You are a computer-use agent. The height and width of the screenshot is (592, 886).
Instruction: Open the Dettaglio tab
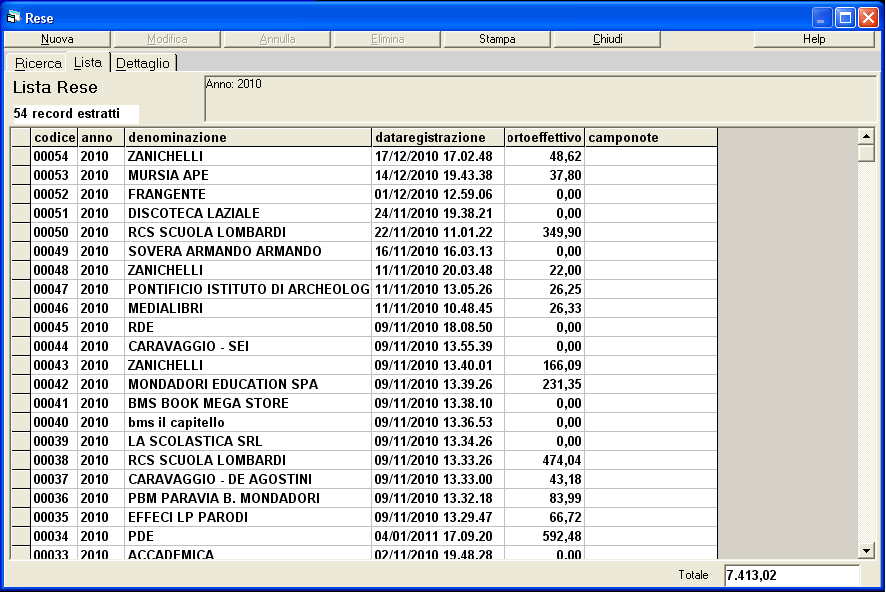coord(142,63)
